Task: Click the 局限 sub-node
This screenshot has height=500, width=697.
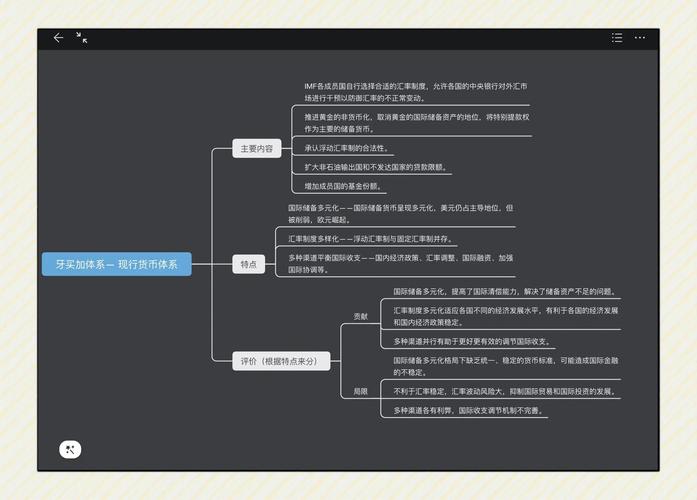Action: (360, 391)
